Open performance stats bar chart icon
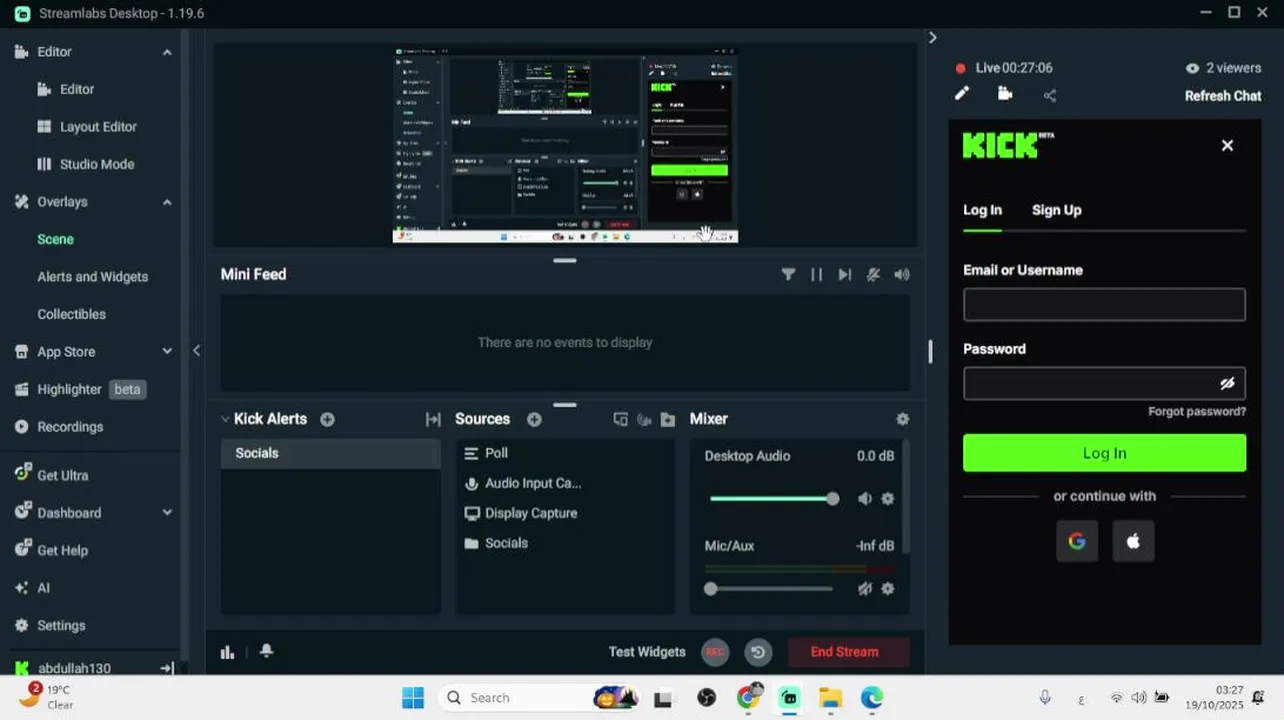This screenshot has height=720, width=1284. pyautogui.click(x=227, y=652)
